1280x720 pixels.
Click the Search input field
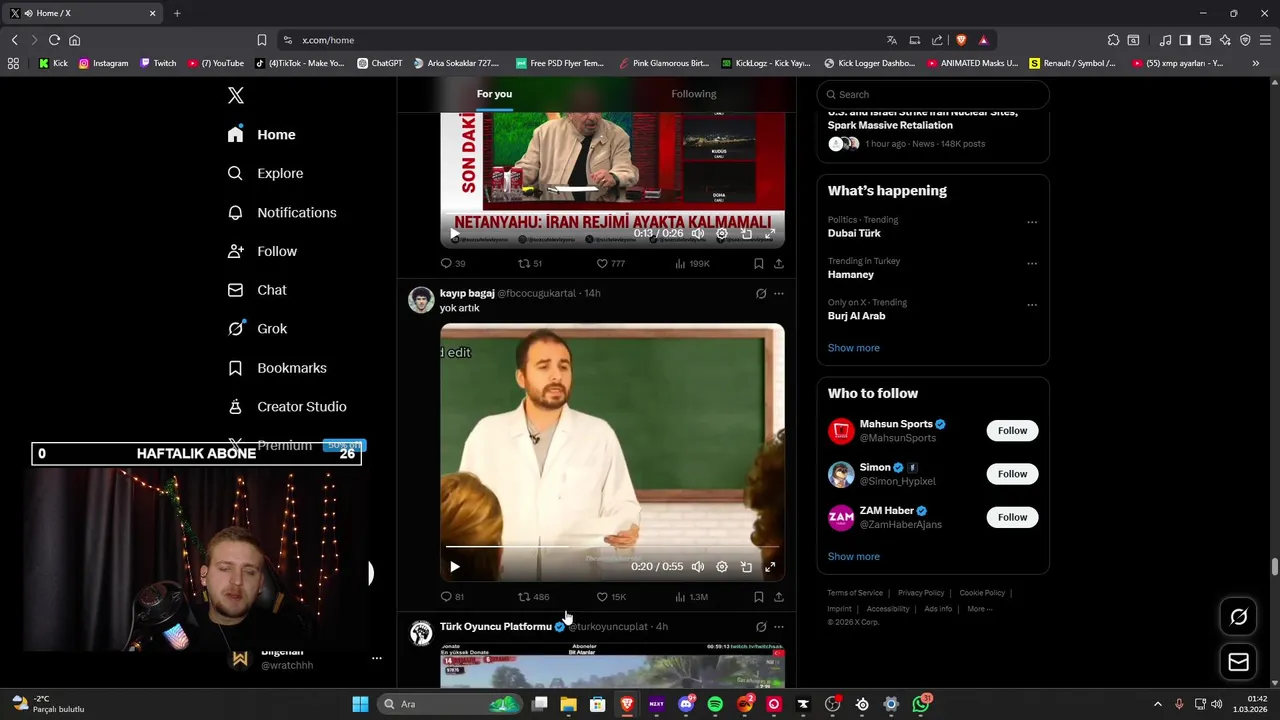933,94
